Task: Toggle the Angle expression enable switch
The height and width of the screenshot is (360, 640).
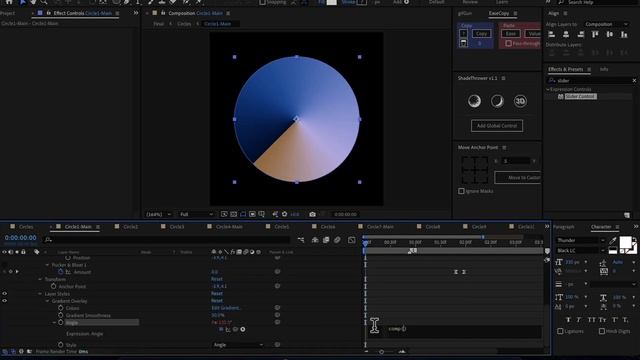Action: pos(221,329)
